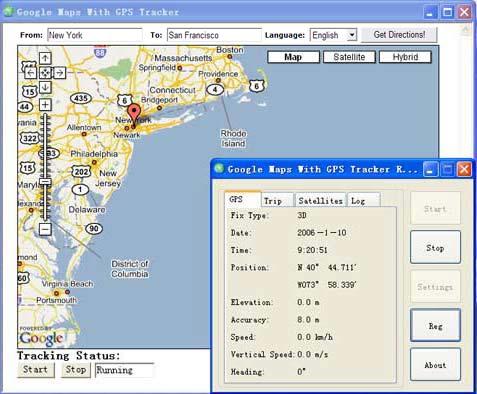The width and height of the screenshot is (477, 394).
Task: Click Start under Tracking Status
Action: coord(36,370)
